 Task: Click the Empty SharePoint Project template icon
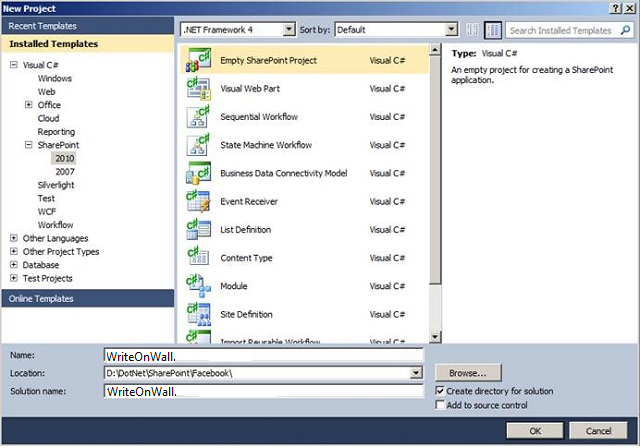pos(198,60)
